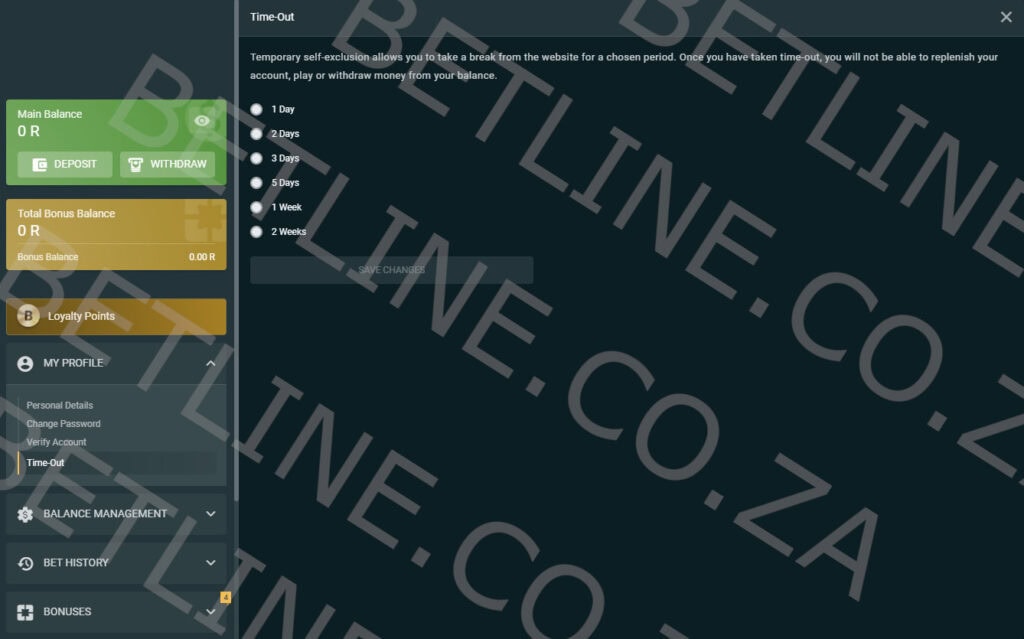Close the Time-Out panel
1024x639 pixels.
point(1006,17)
